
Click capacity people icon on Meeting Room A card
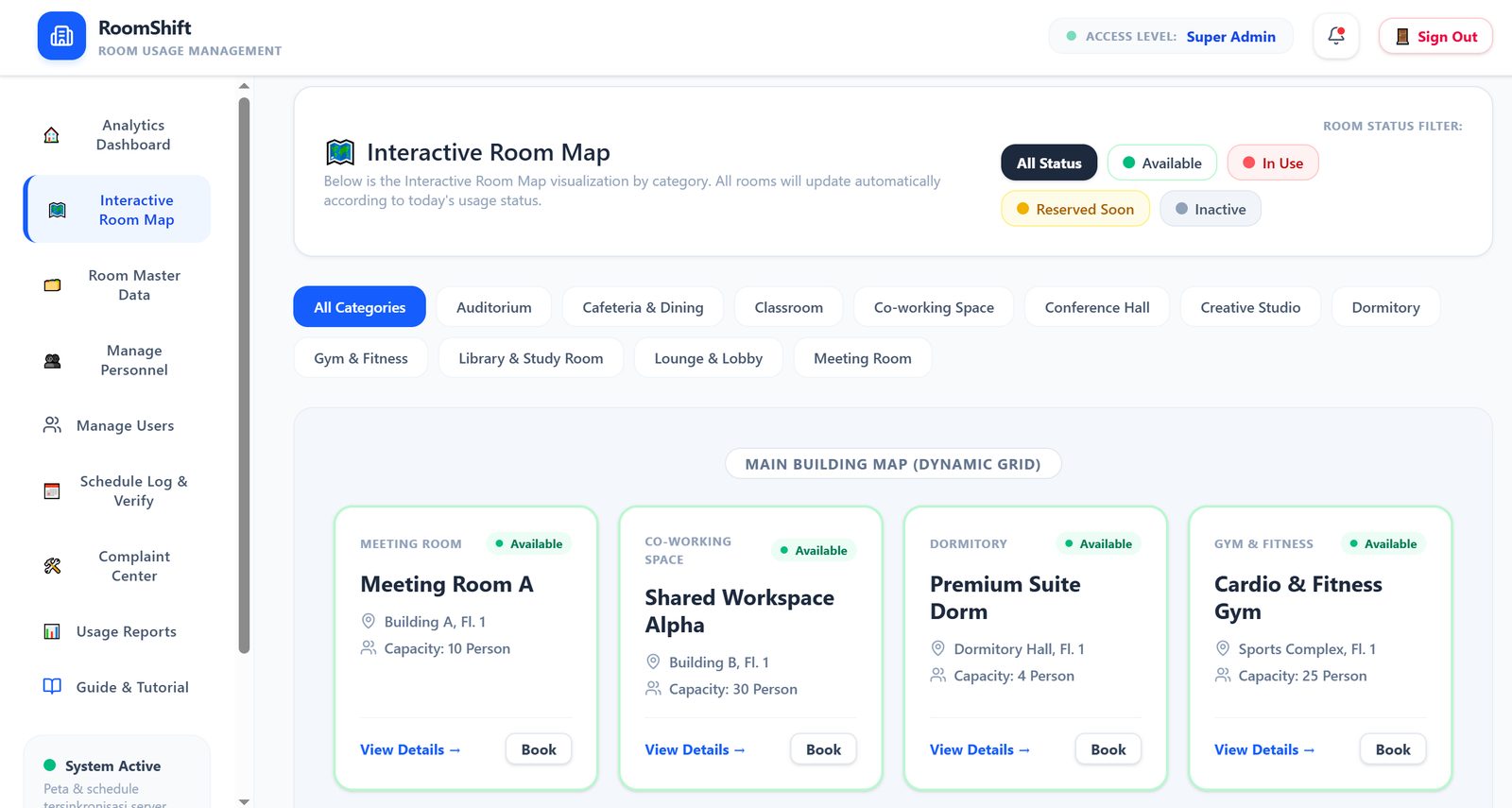click(x=369, y=648)
